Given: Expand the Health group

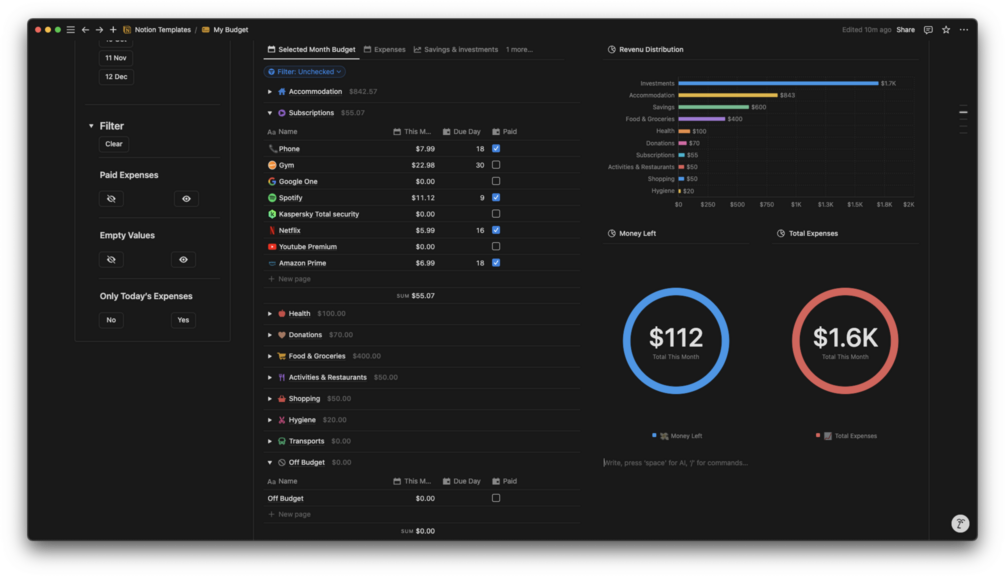Looking at the screenshot, I should 270,314.
